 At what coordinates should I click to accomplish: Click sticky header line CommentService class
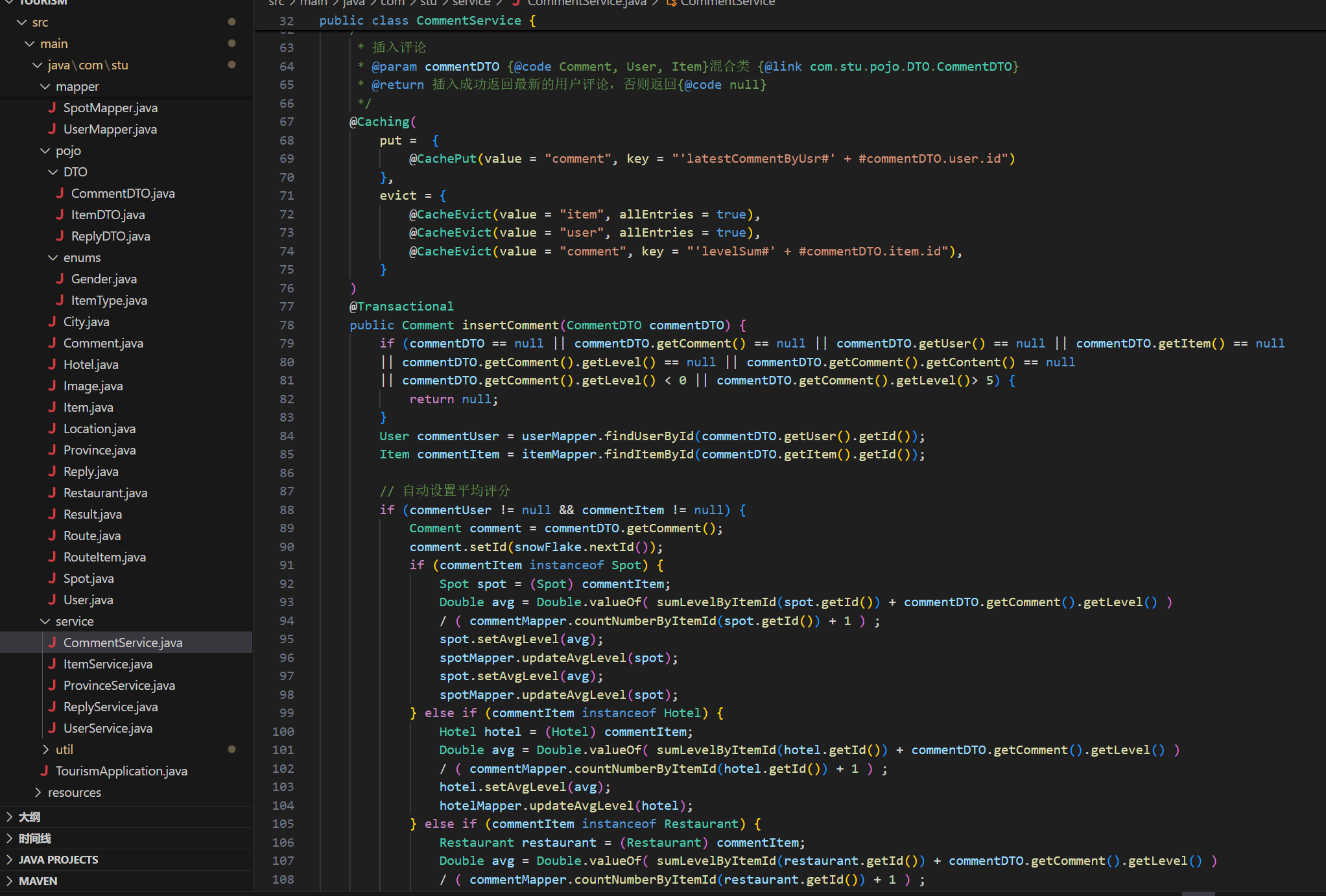[x=468, y=21]
